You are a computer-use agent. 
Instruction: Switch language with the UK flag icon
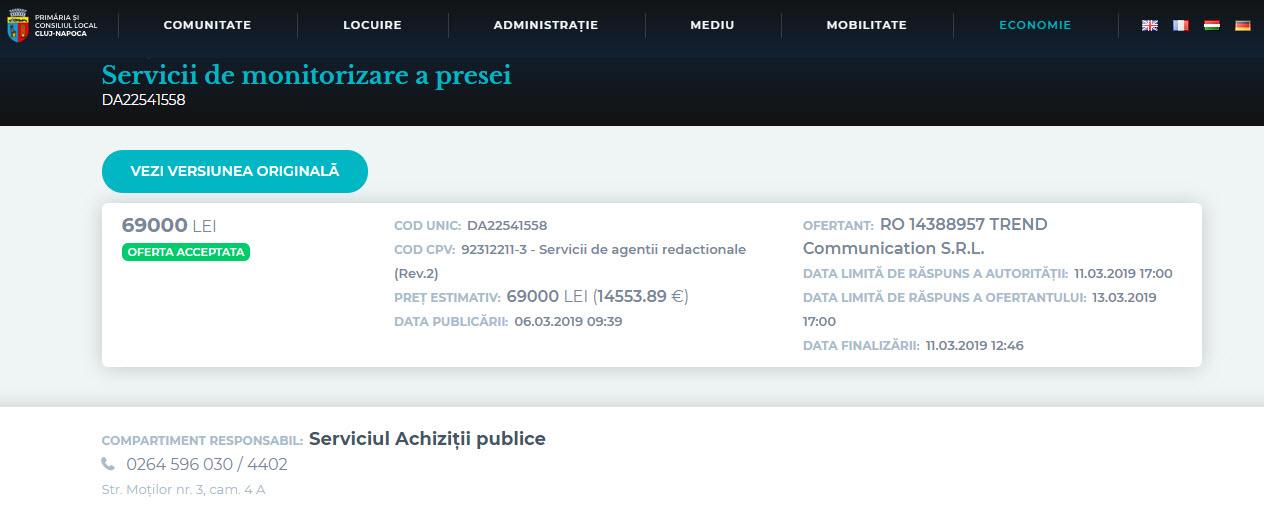click(x=1150, y=25)
